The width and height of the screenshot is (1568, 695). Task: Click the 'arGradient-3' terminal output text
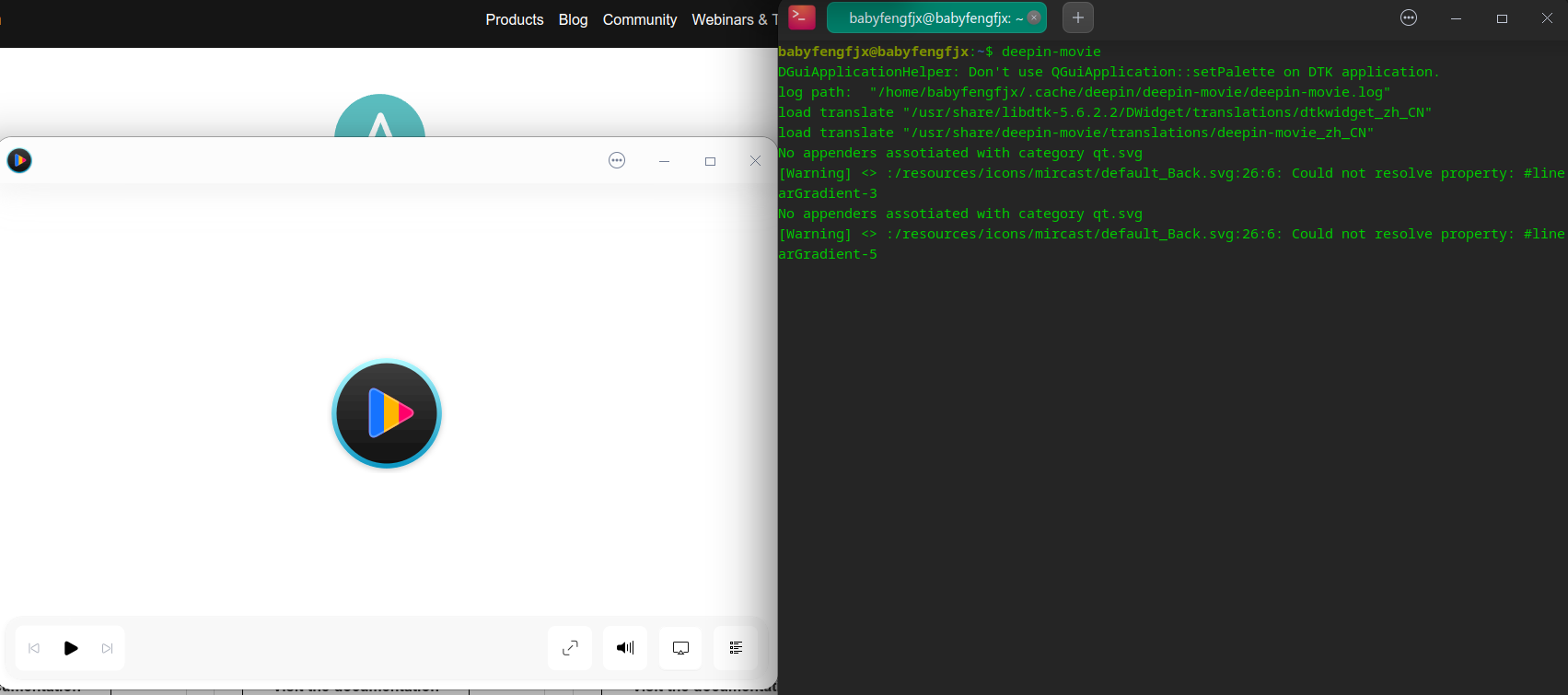828,193
